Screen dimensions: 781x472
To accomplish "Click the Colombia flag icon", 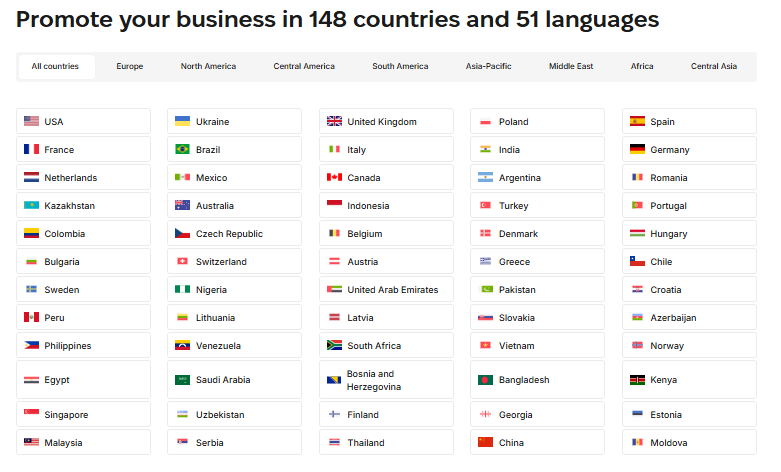I will click(x=31, y=233).
